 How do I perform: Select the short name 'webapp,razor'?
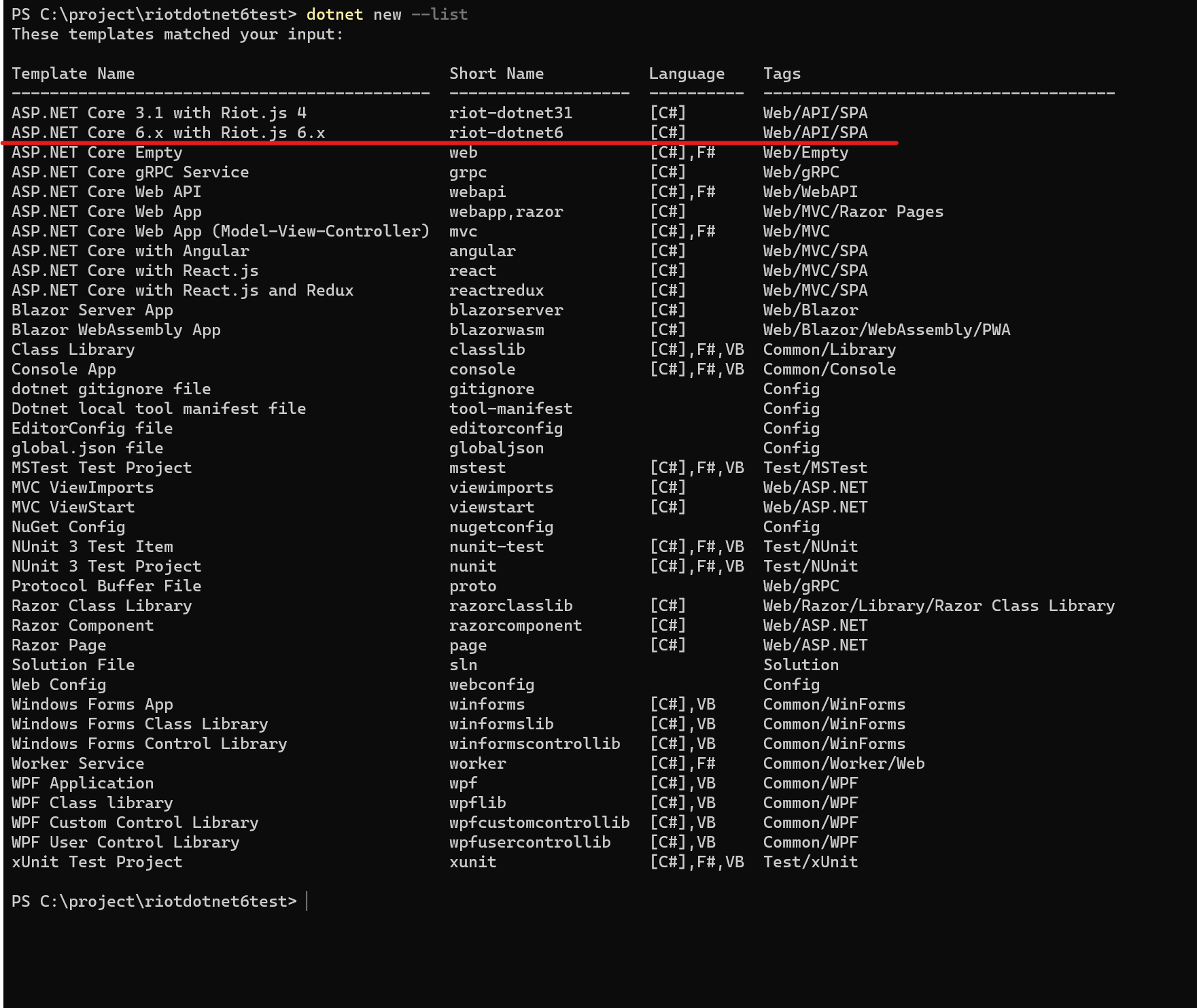(506, 211)
